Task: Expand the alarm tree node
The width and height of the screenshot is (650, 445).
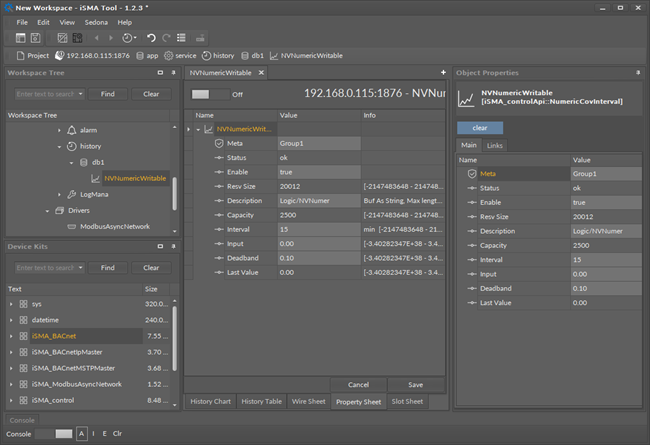Action: 59,130
